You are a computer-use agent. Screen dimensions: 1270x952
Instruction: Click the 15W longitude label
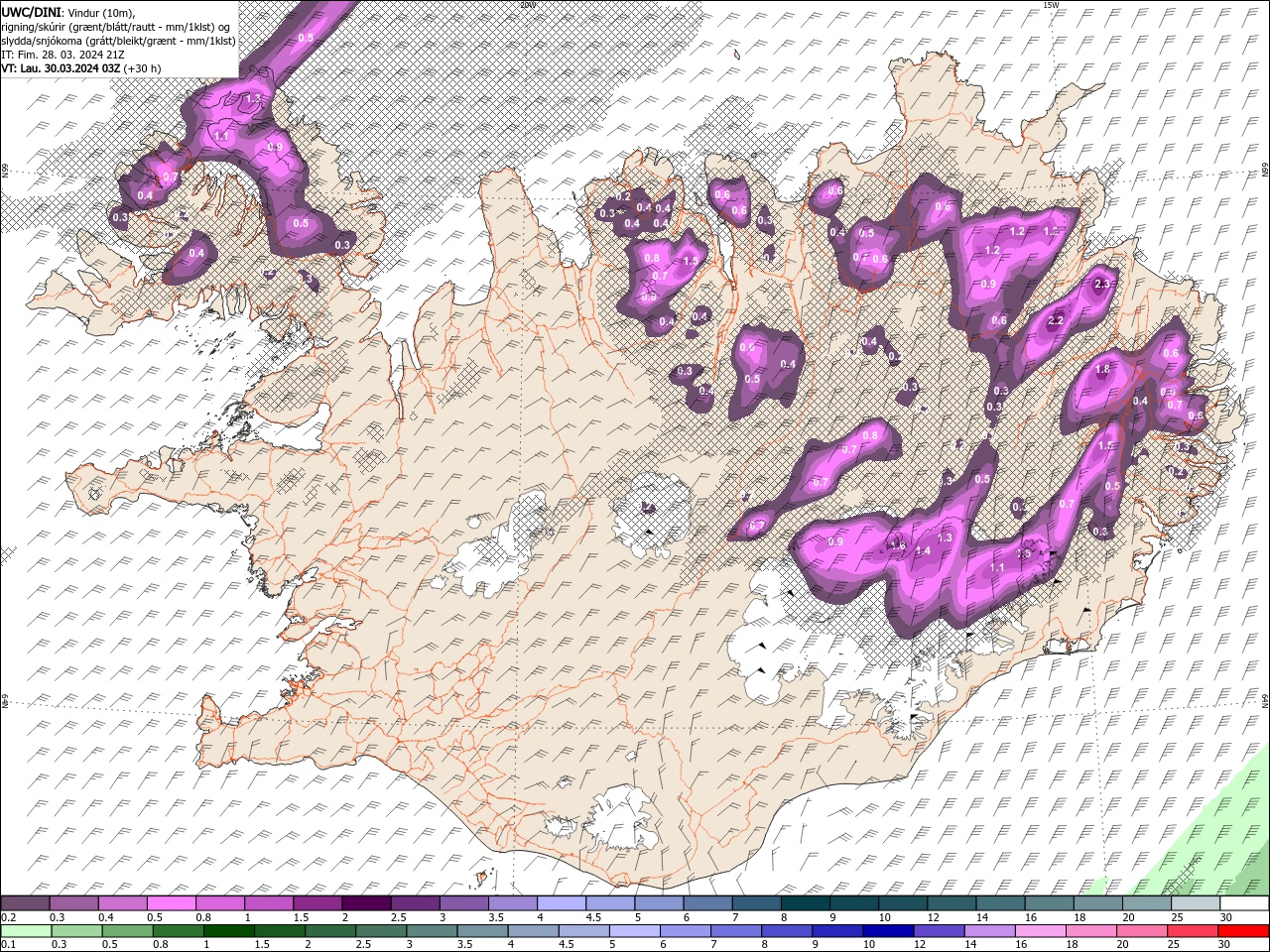point(1052,5)
